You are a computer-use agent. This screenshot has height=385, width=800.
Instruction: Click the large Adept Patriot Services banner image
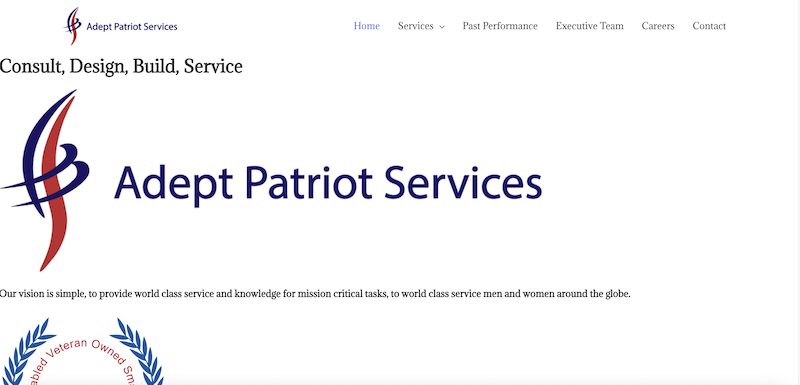click(x=271, y=181)
